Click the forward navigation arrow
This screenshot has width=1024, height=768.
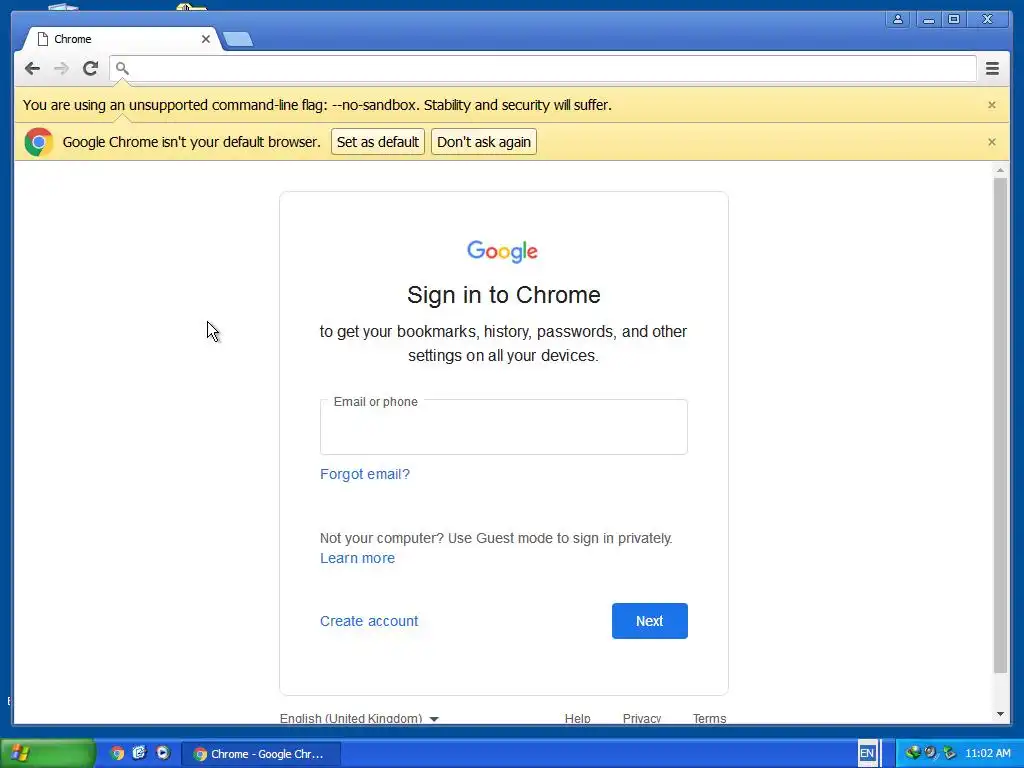click(61, 68)
